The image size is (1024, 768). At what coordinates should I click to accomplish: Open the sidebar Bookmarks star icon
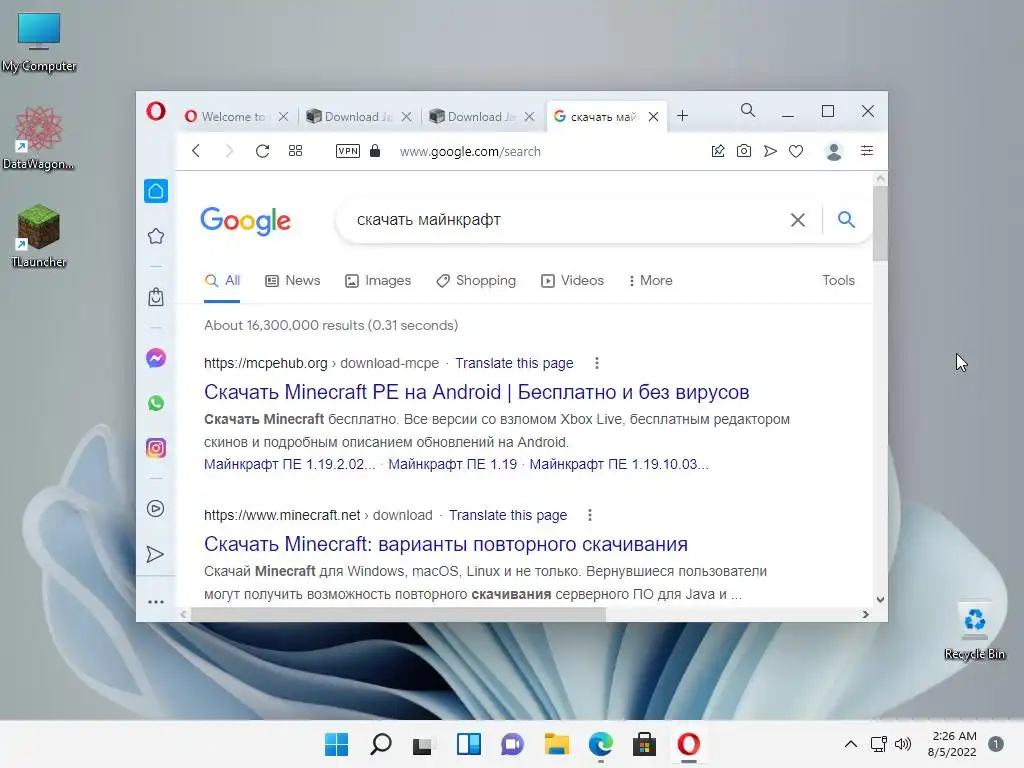155,236
